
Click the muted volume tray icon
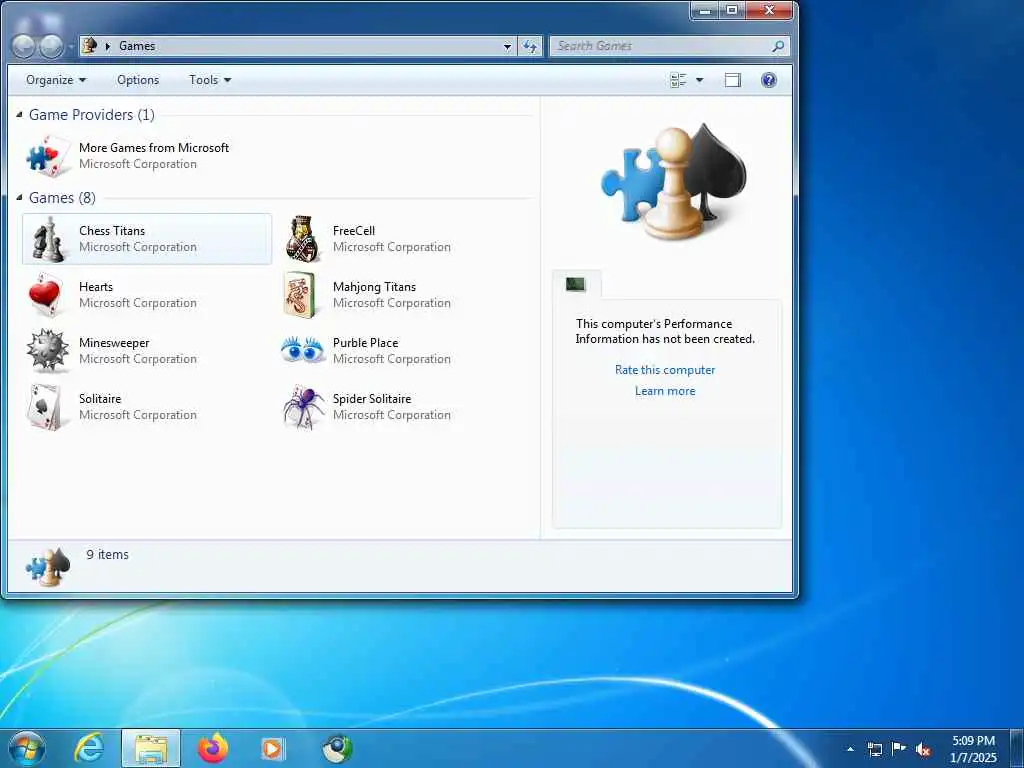tap(923, 750)
